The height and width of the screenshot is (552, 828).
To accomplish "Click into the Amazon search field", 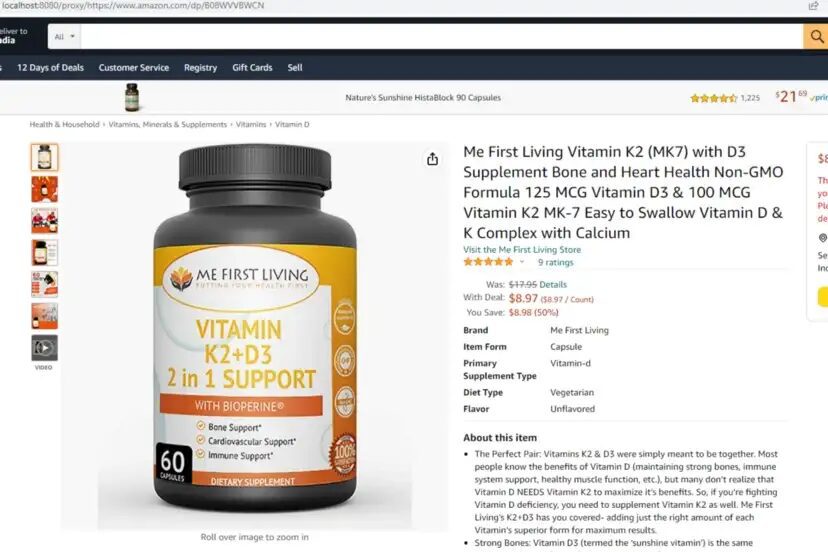I will tap(442, 36).
